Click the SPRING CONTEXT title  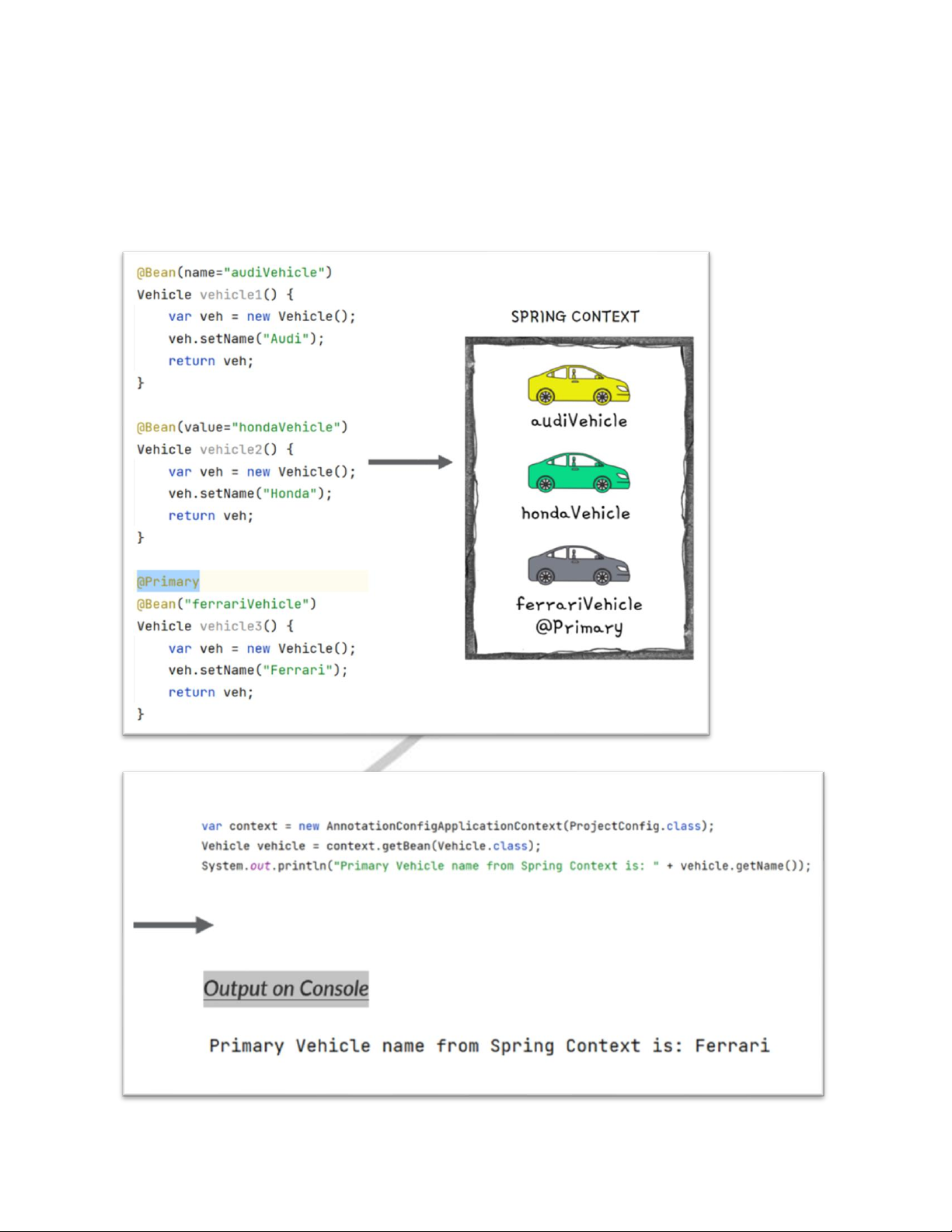[575, 316]
